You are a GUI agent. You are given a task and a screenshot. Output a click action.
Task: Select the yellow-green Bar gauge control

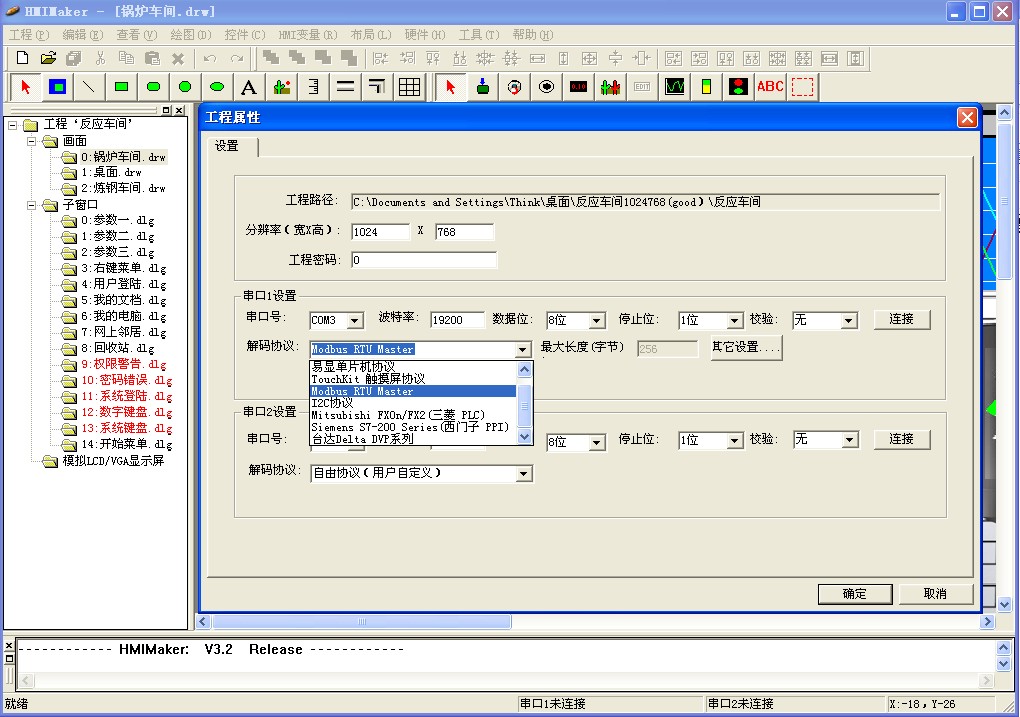(706, 87)
